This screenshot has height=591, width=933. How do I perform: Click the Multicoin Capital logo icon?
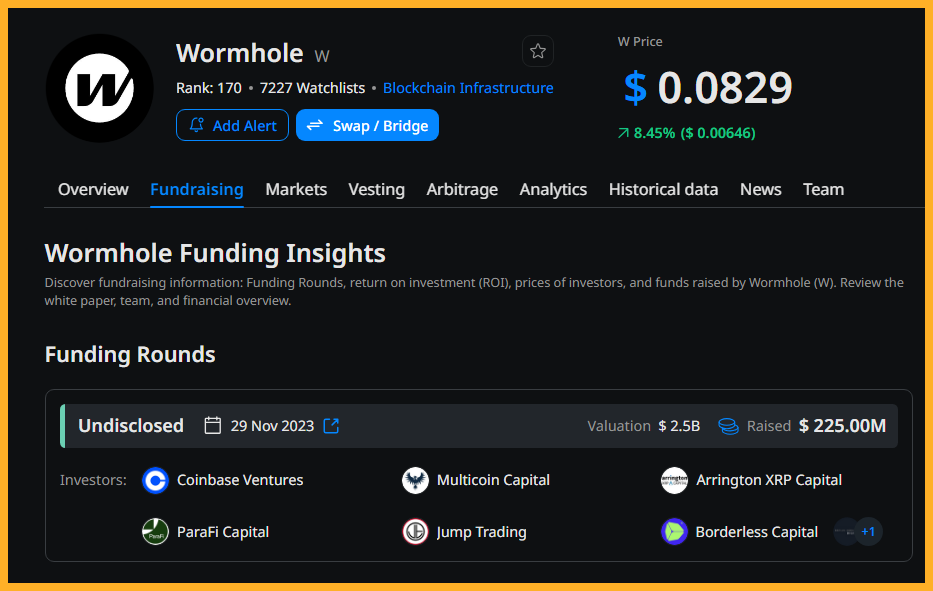[x=415, y=480]
